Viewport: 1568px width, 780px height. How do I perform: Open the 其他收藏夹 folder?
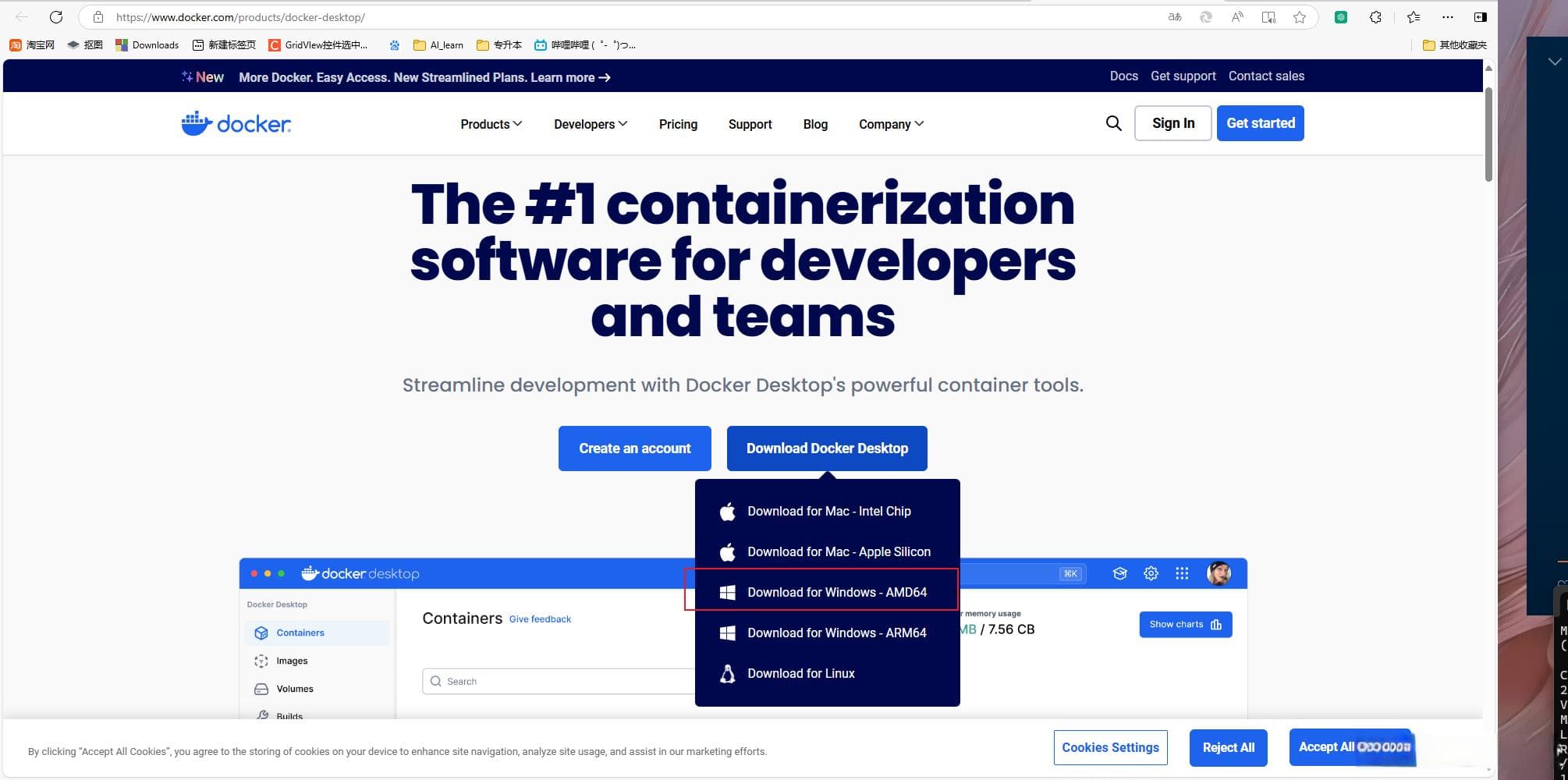tap(1455, 45)
